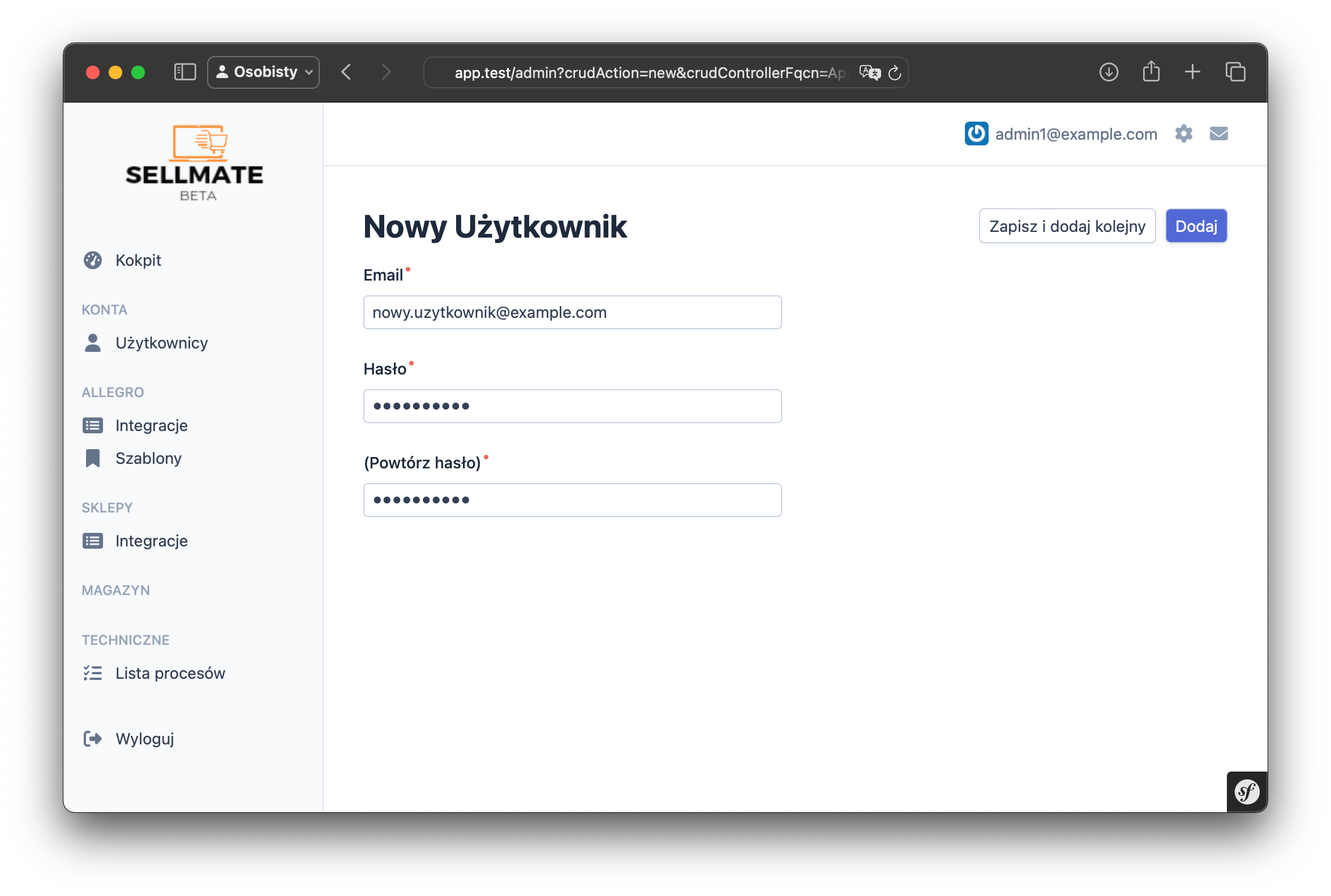Click the MAGAZYN section heading
The height and width of the screenshot is (896, 1331).
click(x=115, y=591)
